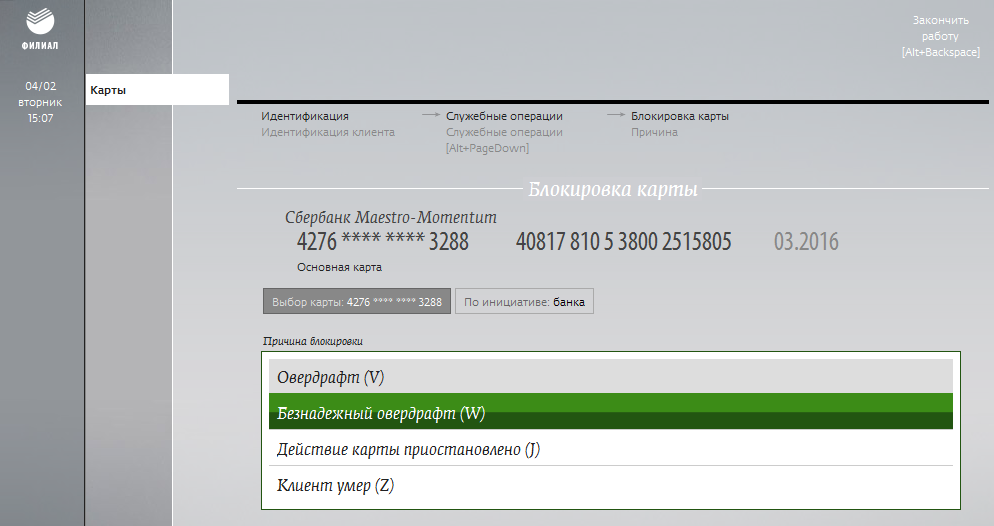Click Основная карта label
This screenshot has height=526, width=994.
coord(339,267)
